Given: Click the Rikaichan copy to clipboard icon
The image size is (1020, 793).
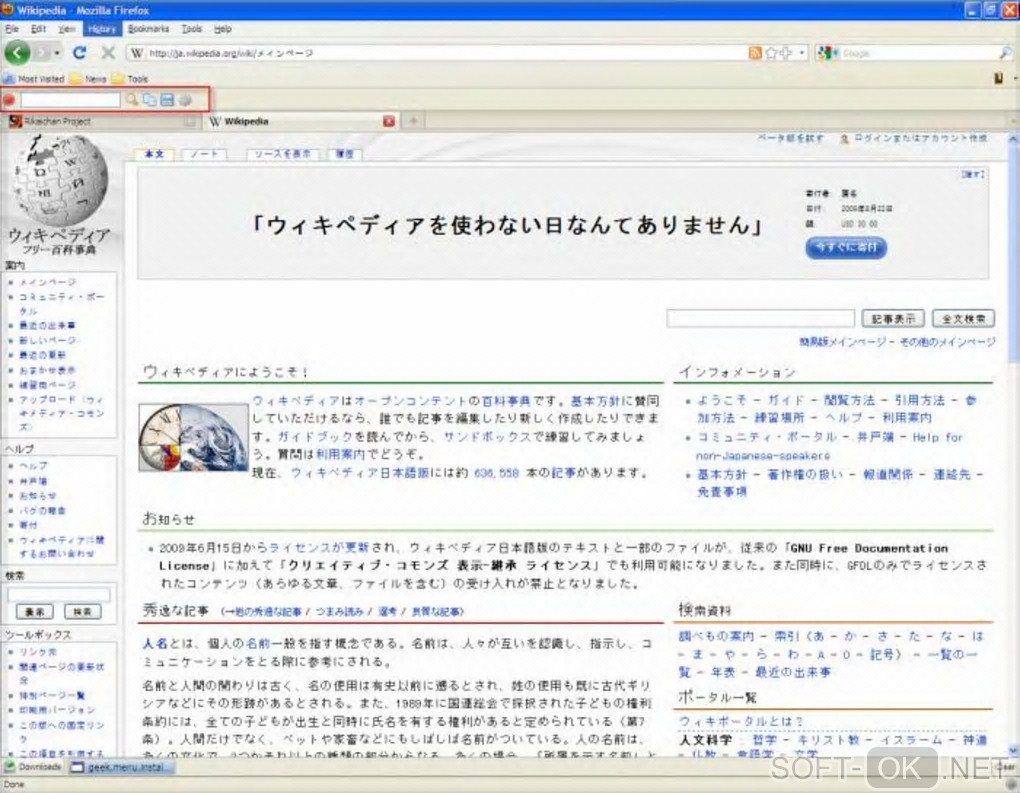Looking at the screenshot, I should pyautogui.click(x=150, y=100).
